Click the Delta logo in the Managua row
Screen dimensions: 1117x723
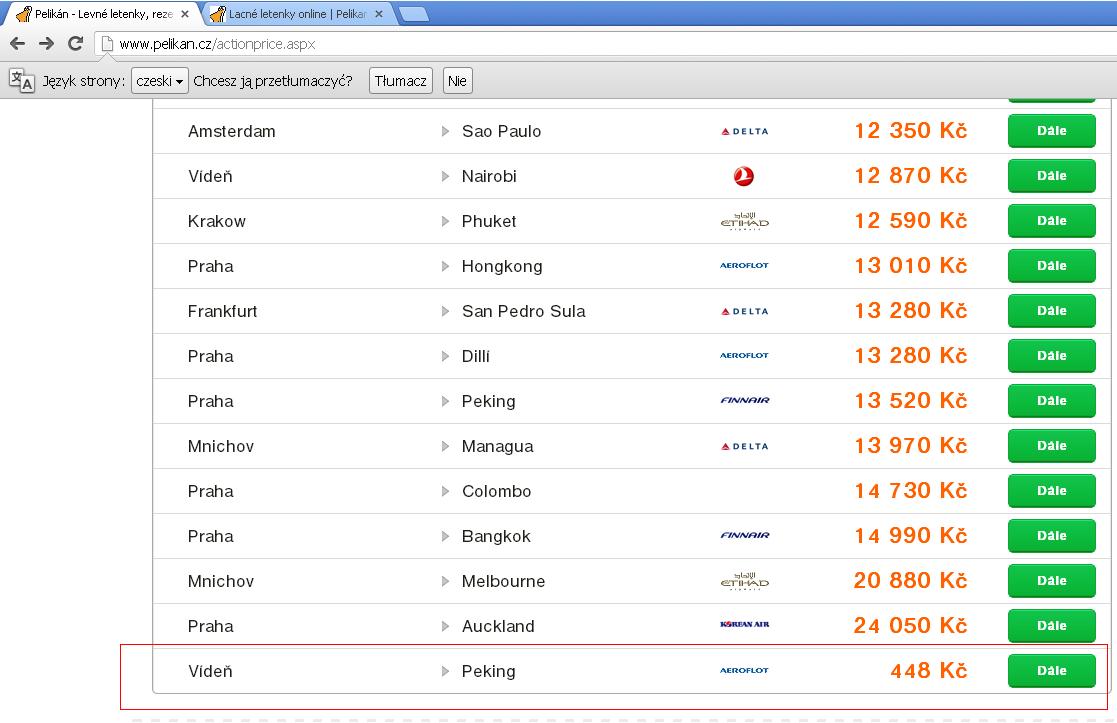744,447
